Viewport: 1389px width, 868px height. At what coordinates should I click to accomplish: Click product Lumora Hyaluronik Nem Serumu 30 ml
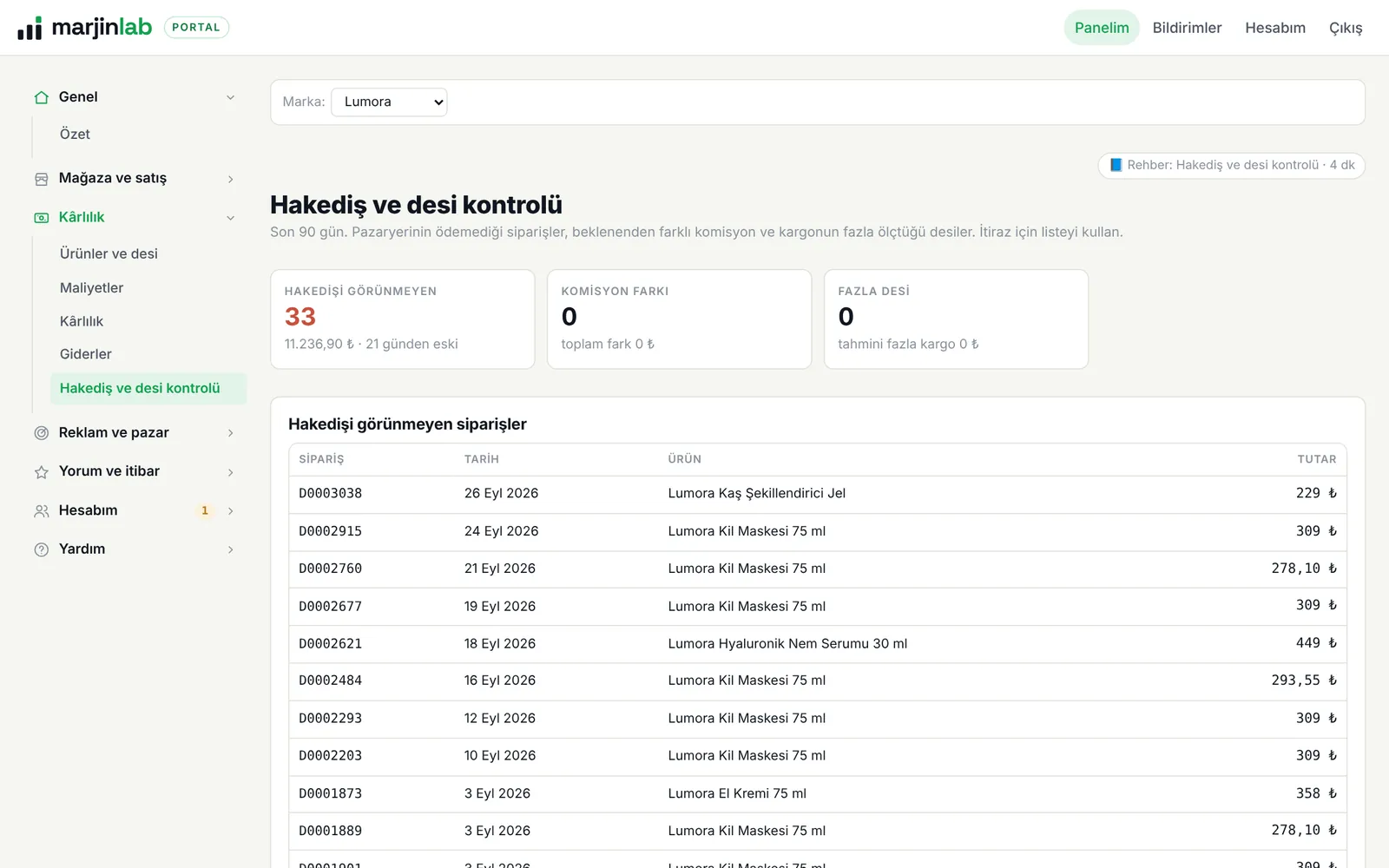coord(787,644)
